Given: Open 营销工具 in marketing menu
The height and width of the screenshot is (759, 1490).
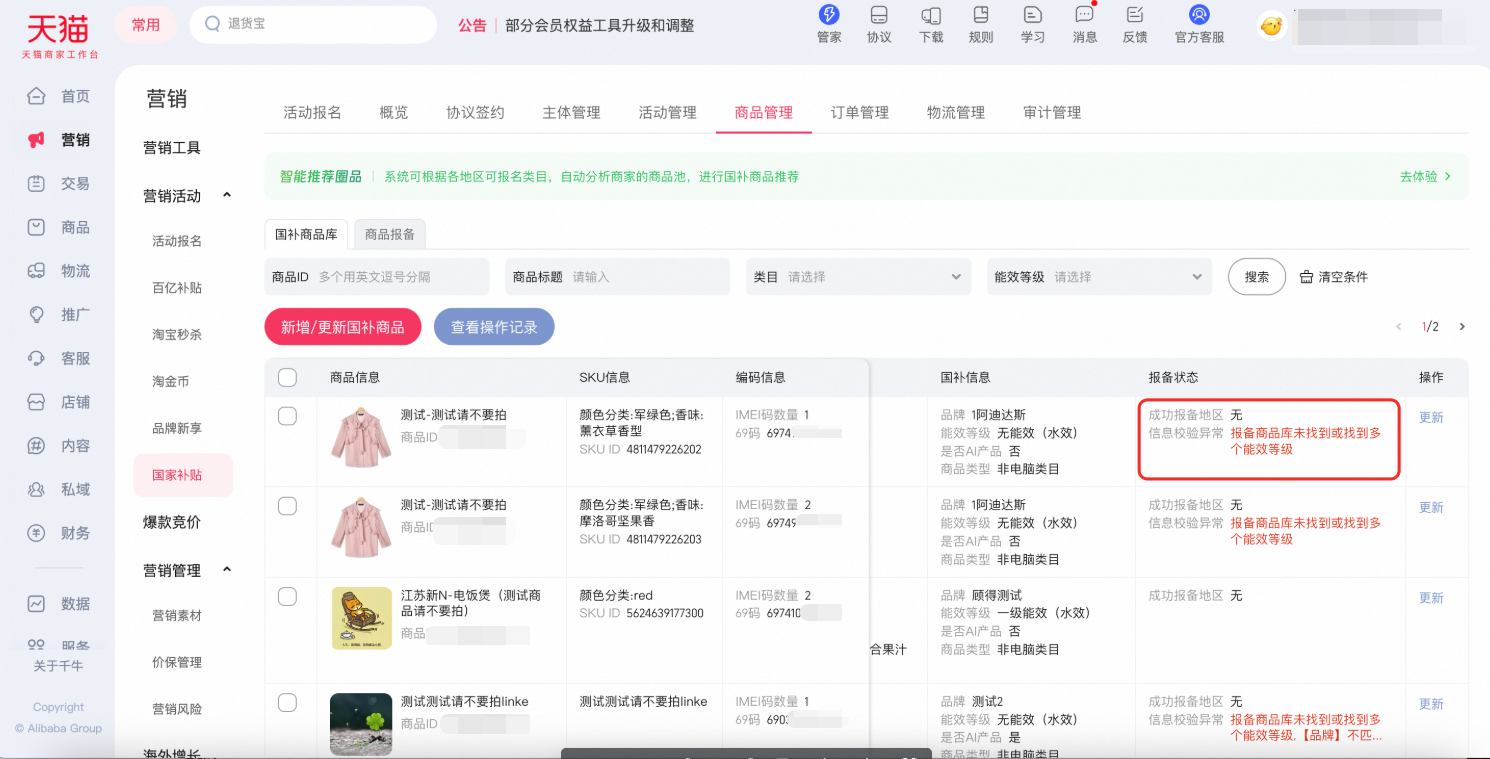Looking at the screenshot, I should point(172,148).
